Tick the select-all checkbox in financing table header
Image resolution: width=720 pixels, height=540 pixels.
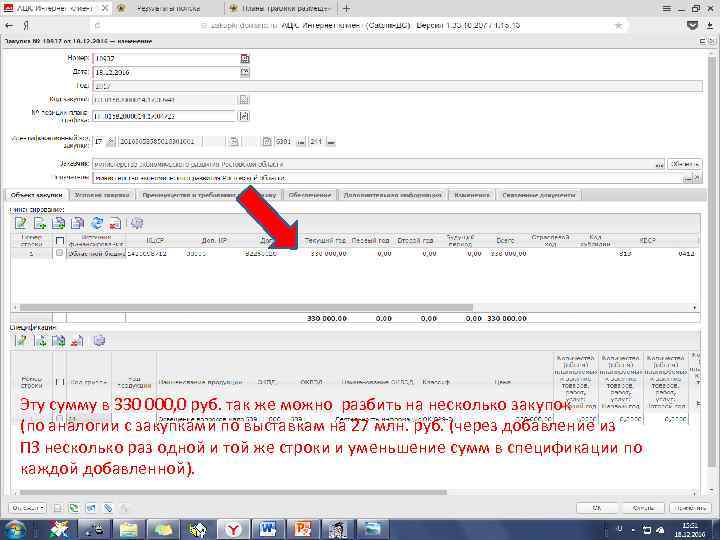(x=60, y=241)
